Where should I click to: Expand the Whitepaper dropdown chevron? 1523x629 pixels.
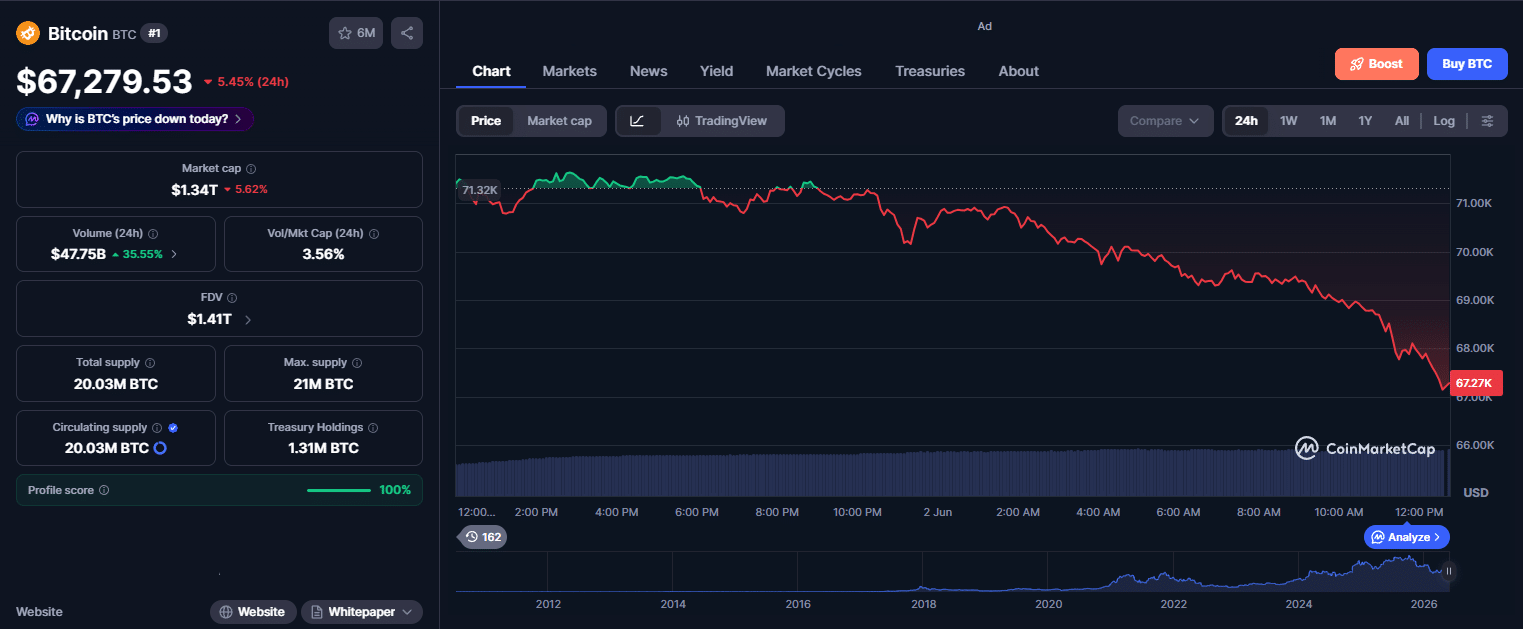tap(408, 612)
